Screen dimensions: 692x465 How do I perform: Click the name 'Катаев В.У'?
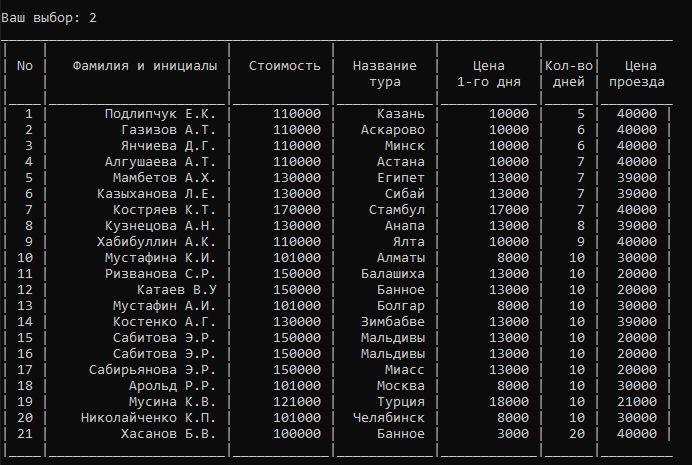coord(177,290)
